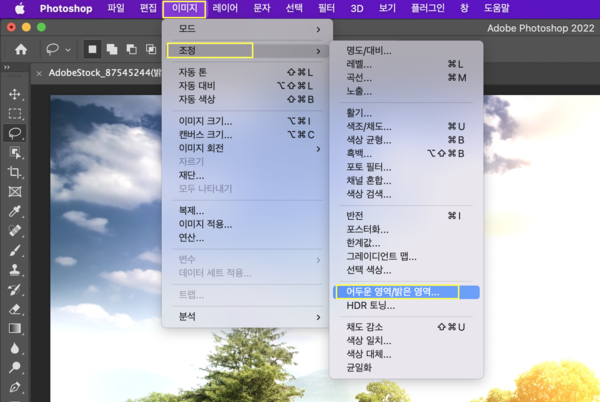Choose 자동 색상
Image resolution: width=600 pixels, height=402 pixels.
pos(247,99)
